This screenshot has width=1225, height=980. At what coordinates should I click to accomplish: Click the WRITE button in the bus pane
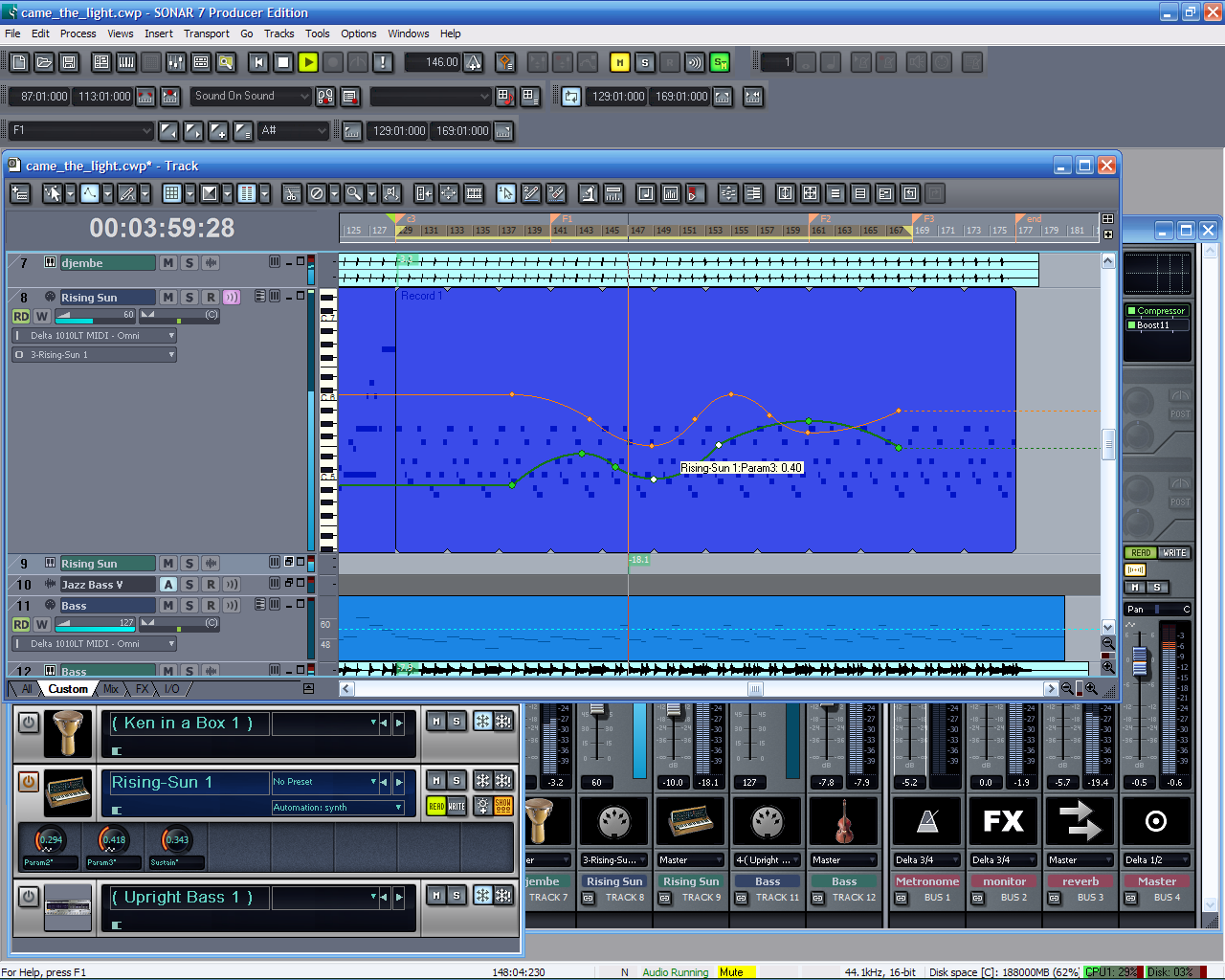coord(1174,553)
